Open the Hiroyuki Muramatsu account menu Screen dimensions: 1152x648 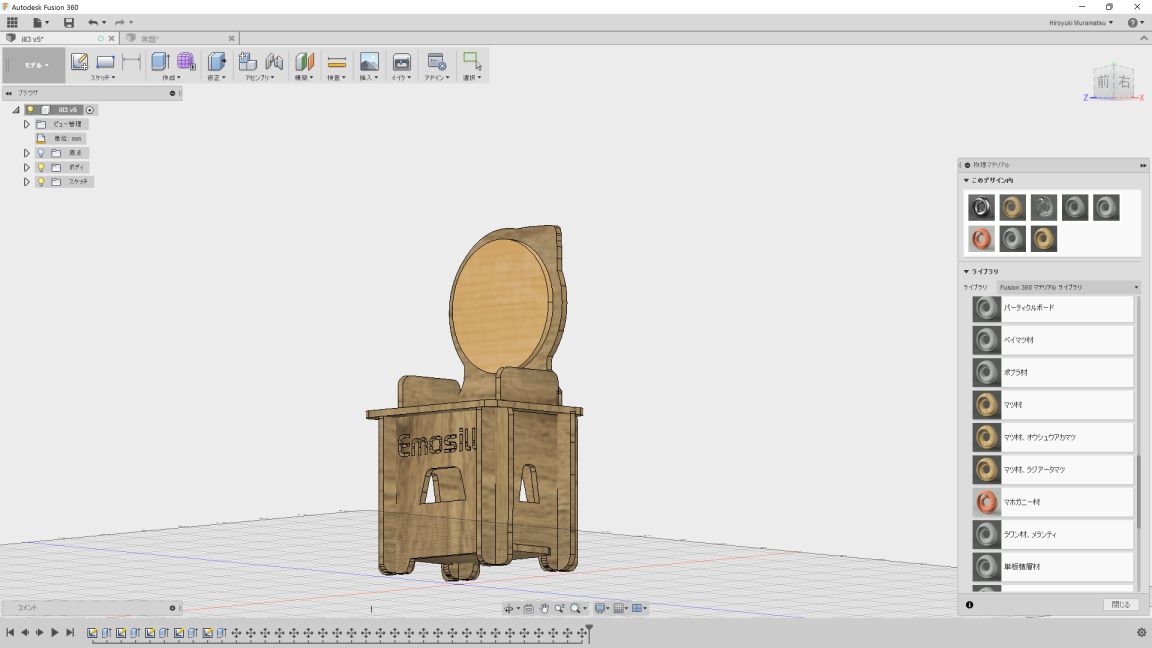1080,23
